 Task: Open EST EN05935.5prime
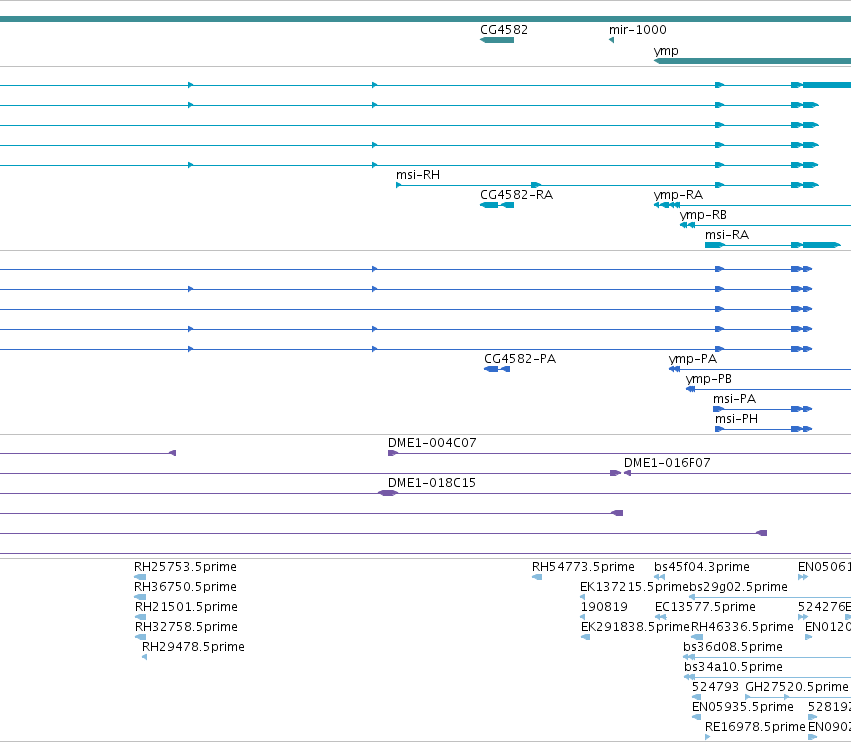click(x=742, y=708)
